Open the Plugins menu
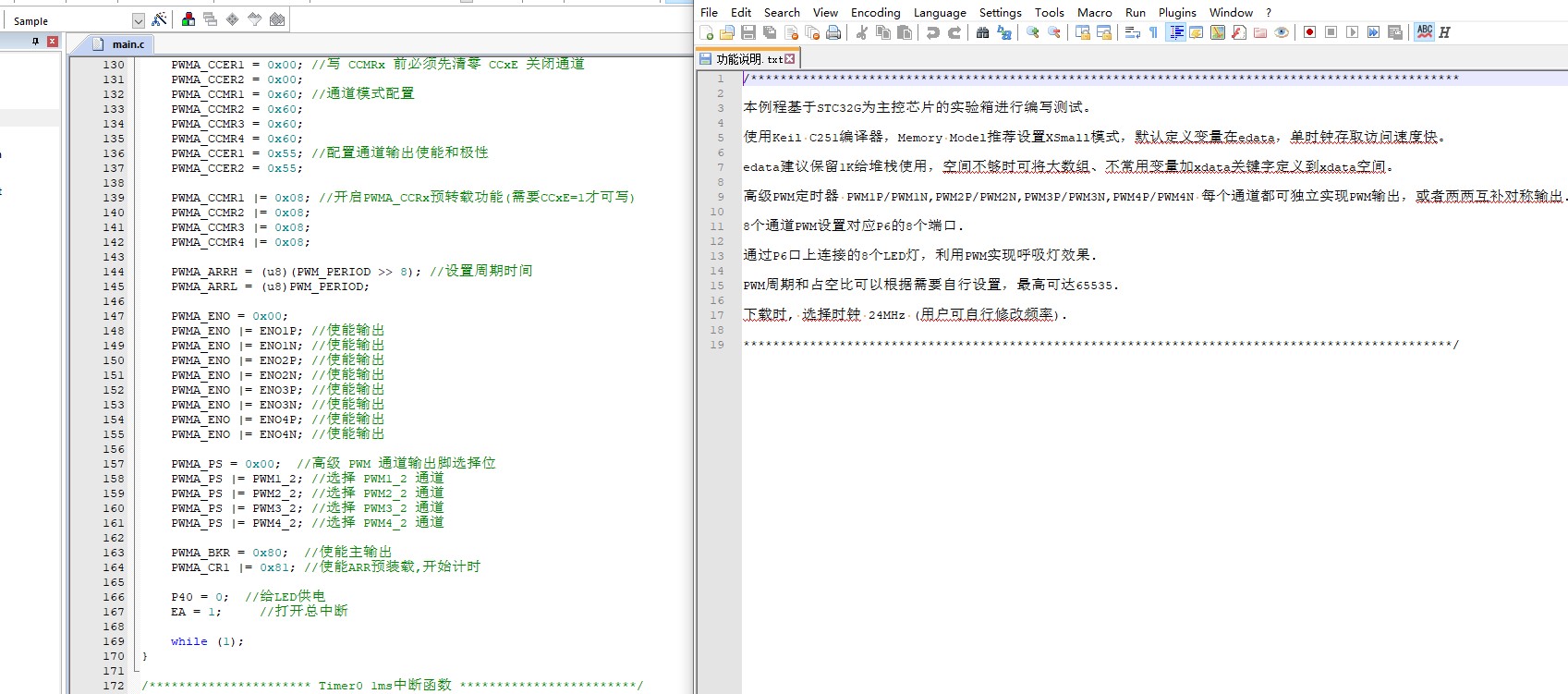This screenshot has width=1568, height=694. [x=1176, y=12]
